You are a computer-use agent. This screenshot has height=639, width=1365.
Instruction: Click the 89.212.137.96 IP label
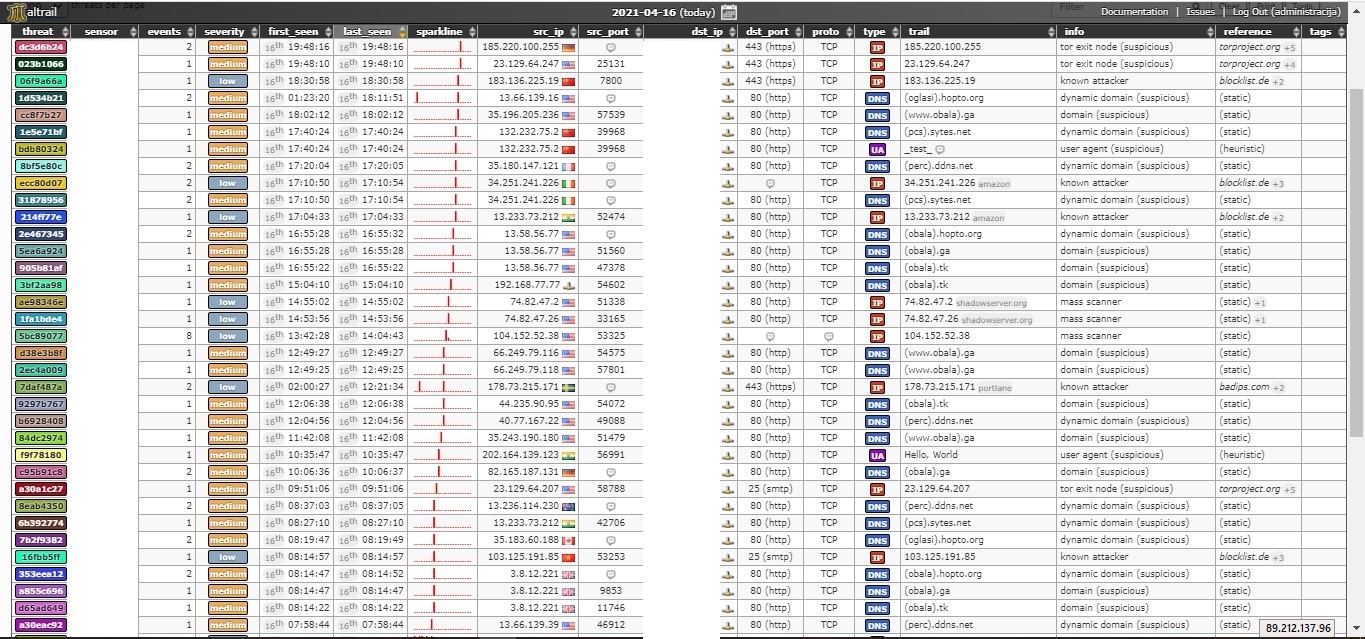[x=1298, y=628]
